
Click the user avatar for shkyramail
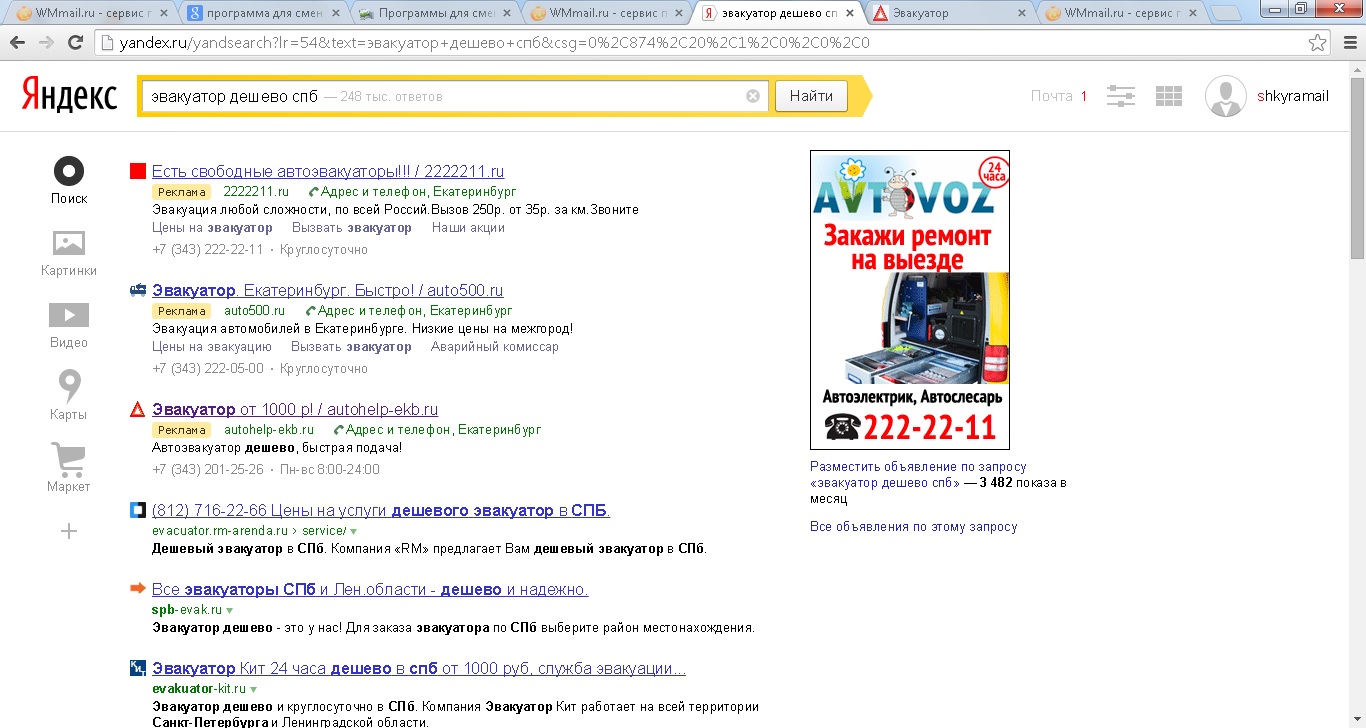coord(1226,96)
